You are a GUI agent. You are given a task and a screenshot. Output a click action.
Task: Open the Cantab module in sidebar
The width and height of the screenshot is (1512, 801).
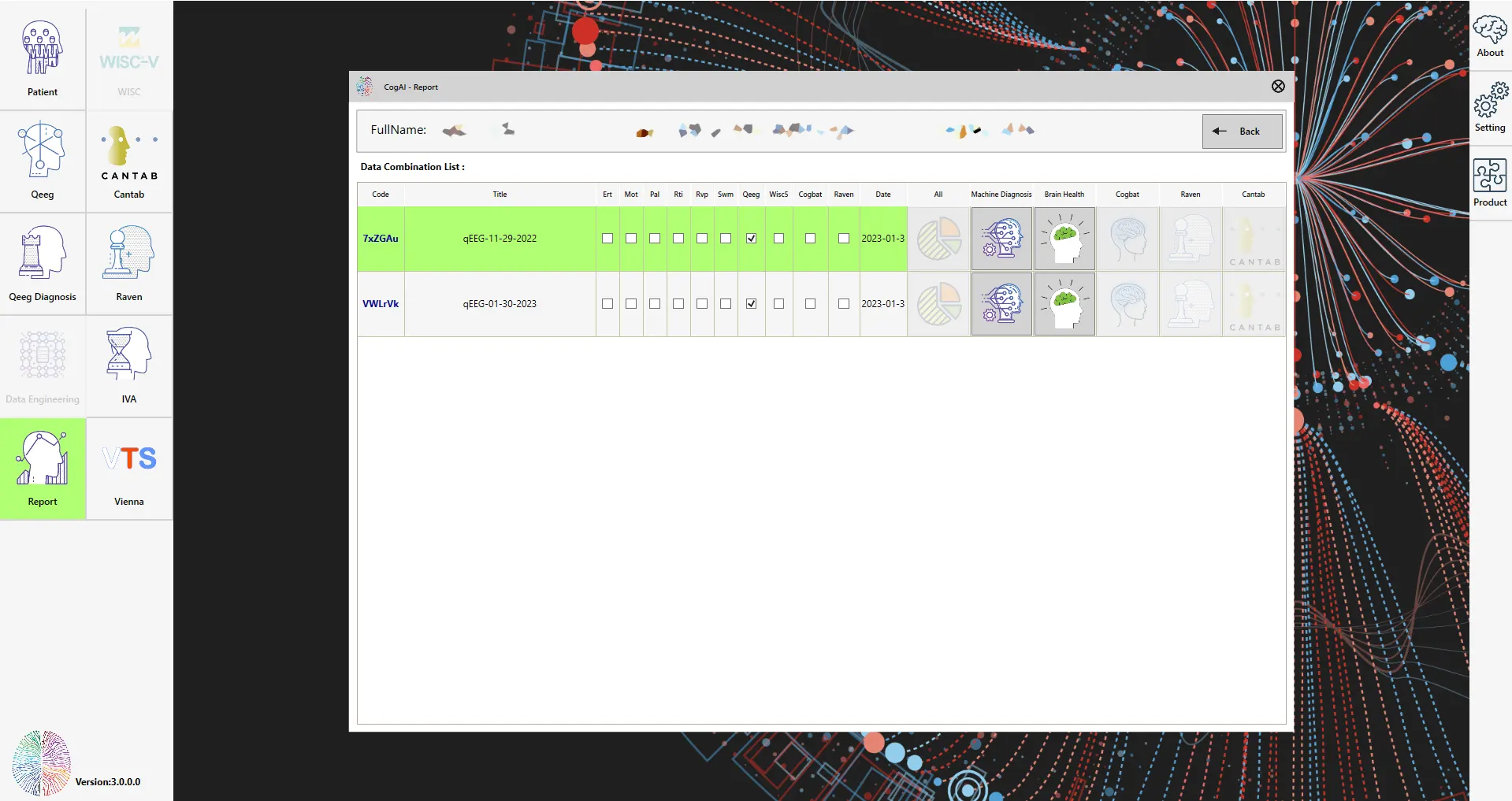tap(129, 161)
